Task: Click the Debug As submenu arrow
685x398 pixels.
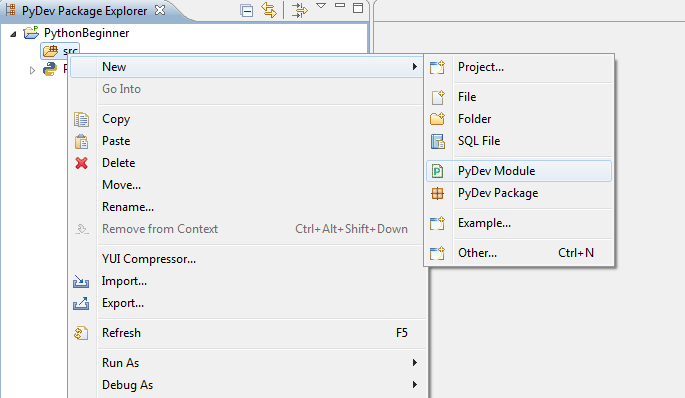Action: pyautogui.click(x=414, y=384)
